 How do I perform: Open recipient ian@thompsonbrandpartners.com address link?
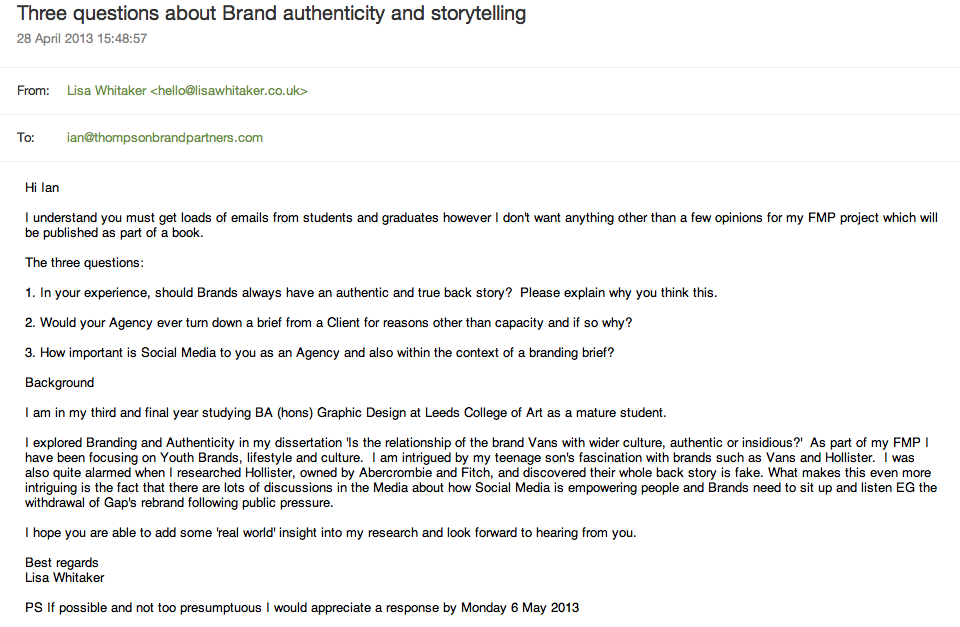pyautogui.click(x=165, y=138)
